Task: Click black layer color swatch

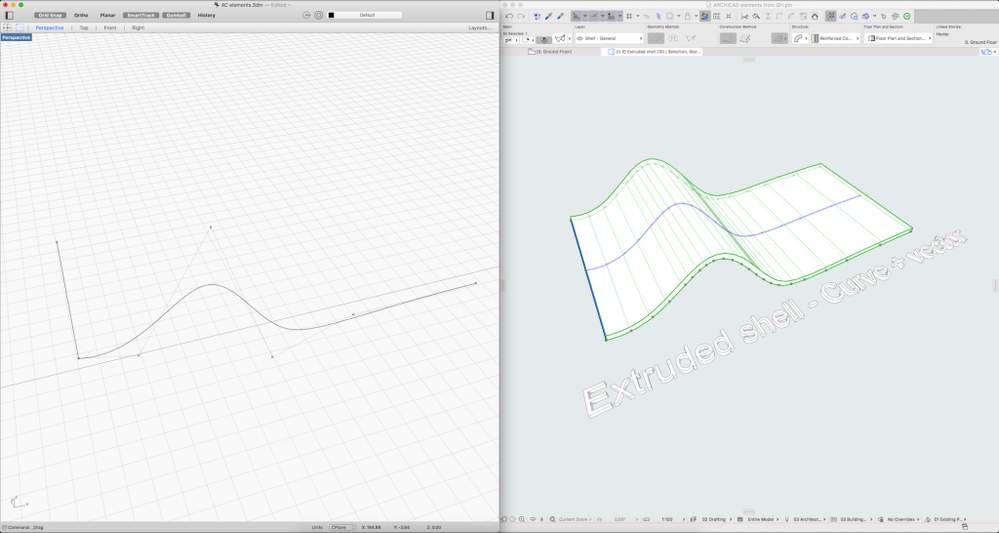Action: [331, 15]
